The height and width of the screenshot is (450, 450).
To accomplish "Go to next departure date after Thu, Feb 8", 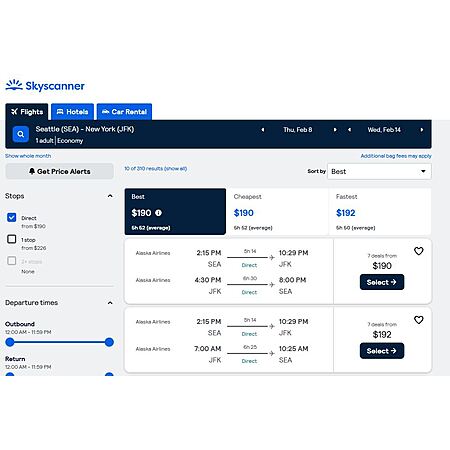I will tap(335, 130).
